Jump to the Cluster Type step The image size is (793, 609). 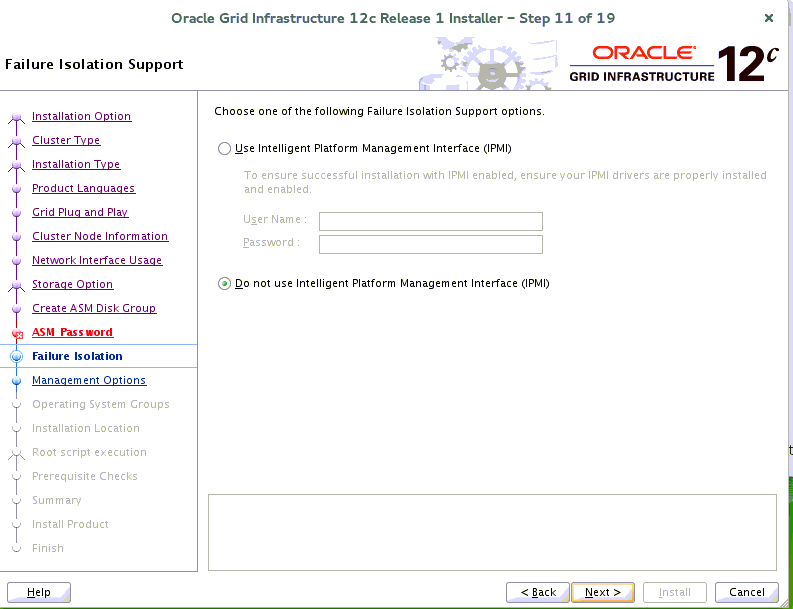point(66,141)
